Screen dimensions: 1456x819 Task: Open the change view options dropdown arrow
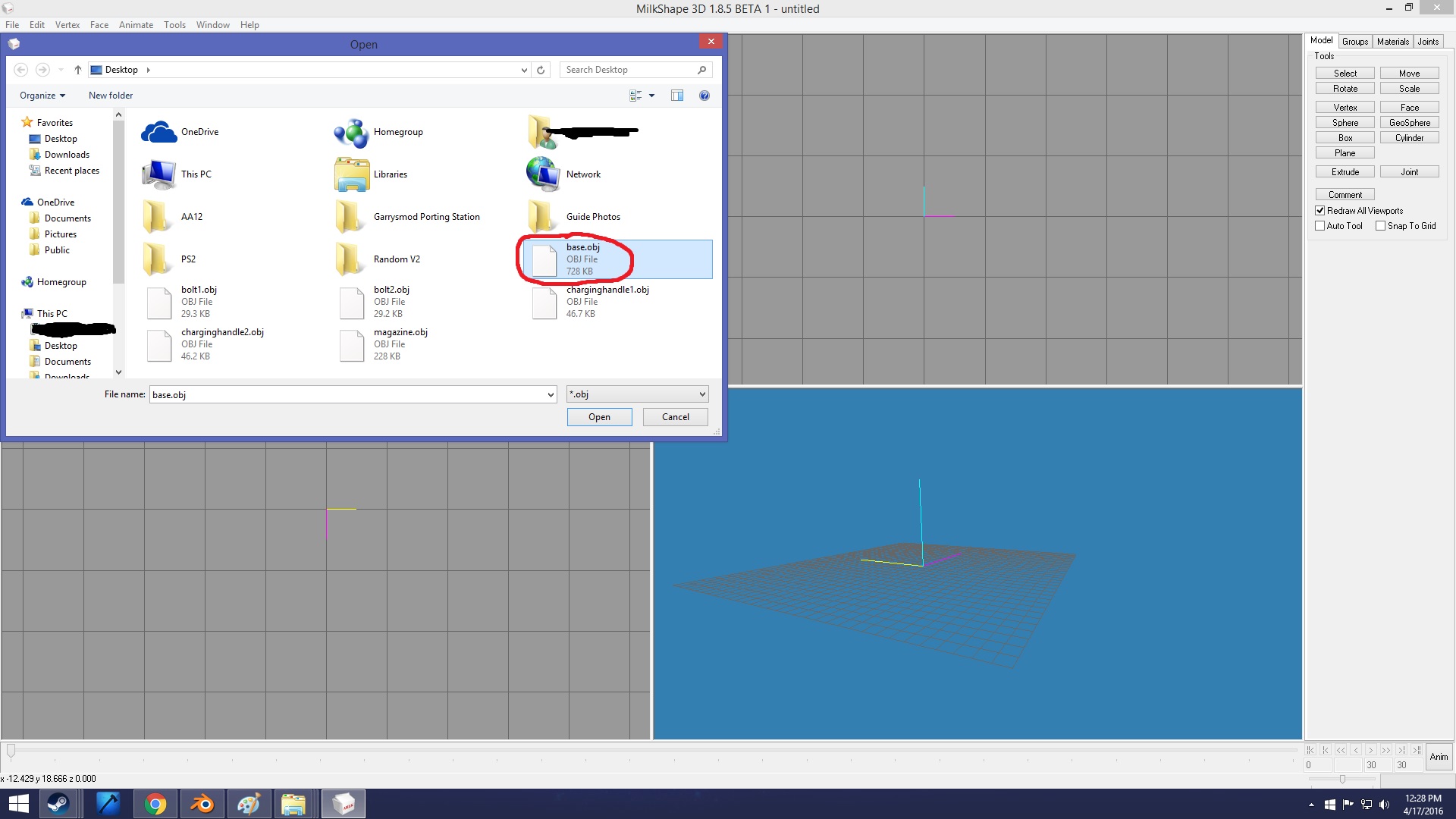coord(651,96)
